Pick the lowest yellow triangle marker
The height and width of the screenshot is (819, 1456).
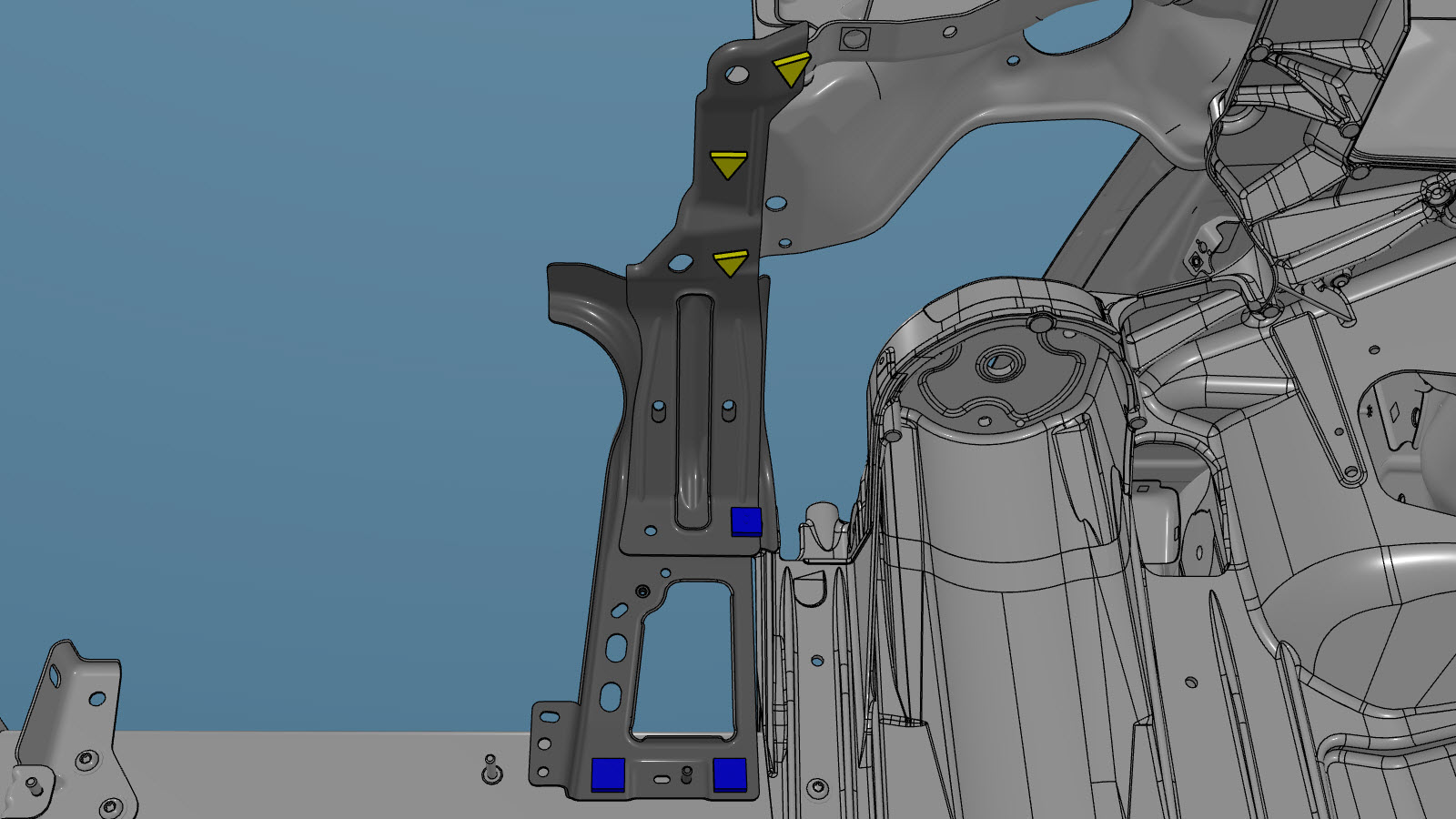click(730, 263)
